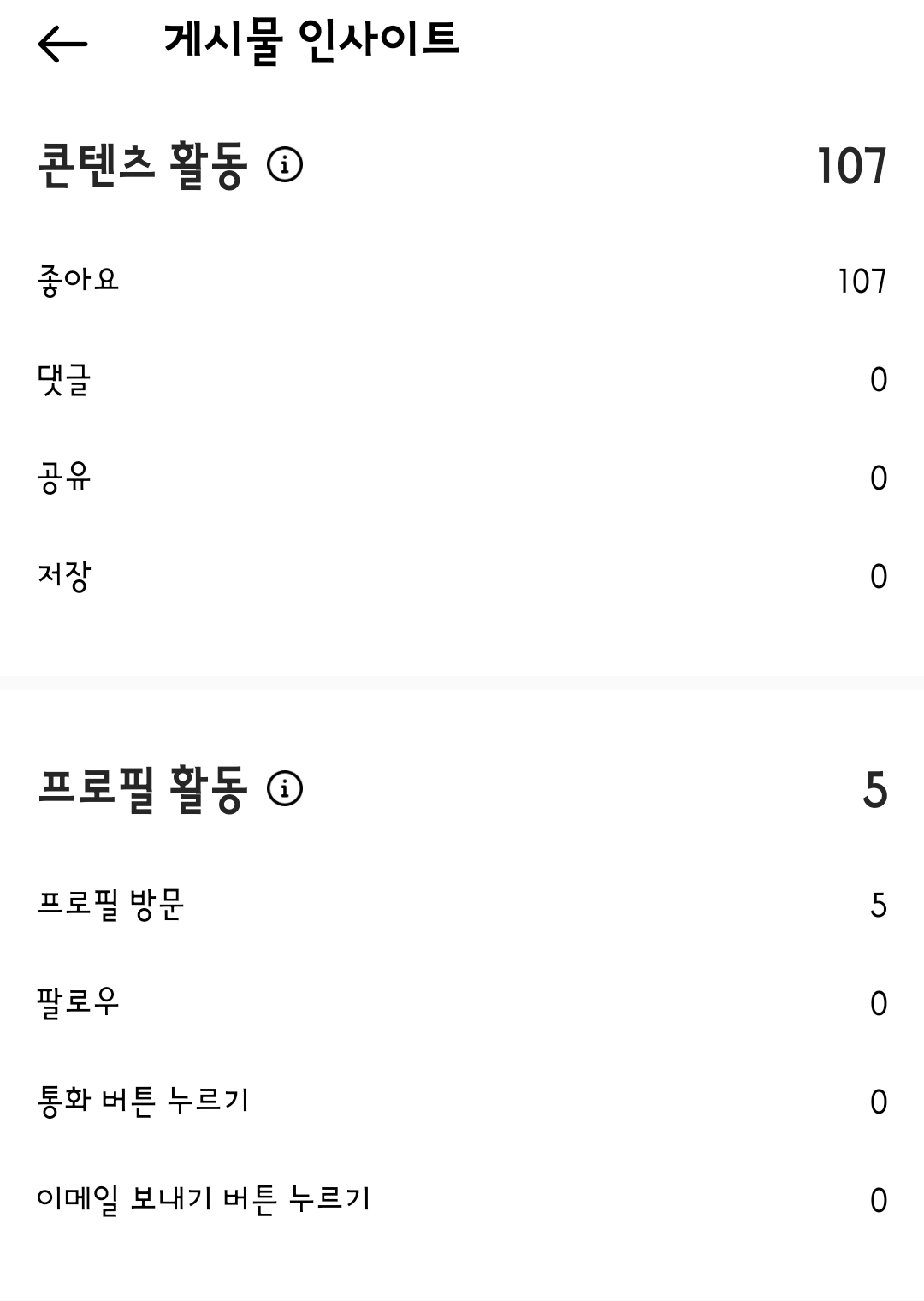Click the 프로필 방문 count of 5
Viewport: 924px width, 1301px height.
click(878, 906)
